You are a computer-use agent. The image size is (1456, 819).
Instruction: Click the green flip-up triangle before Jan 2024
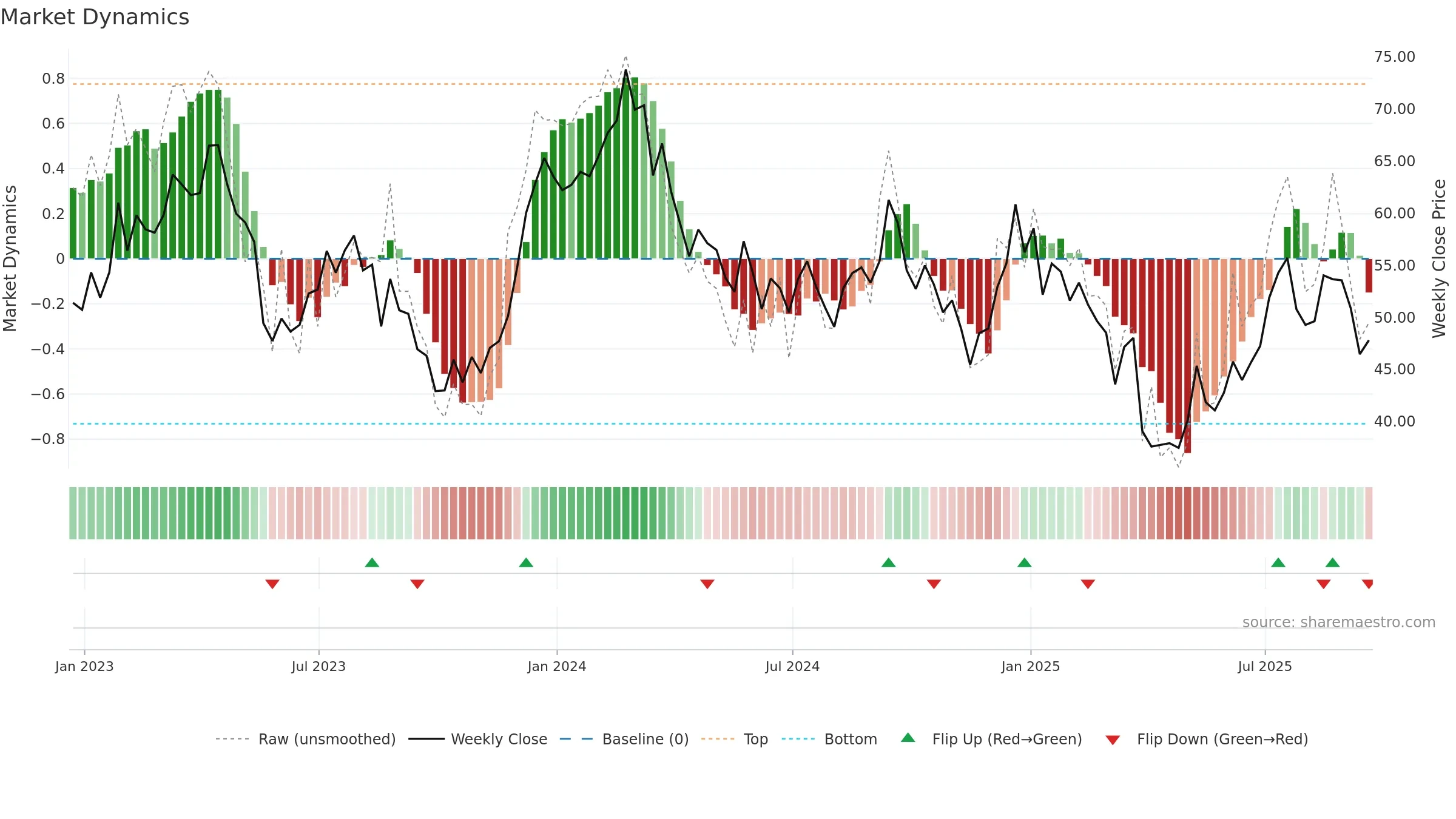[x=526, y=562]
